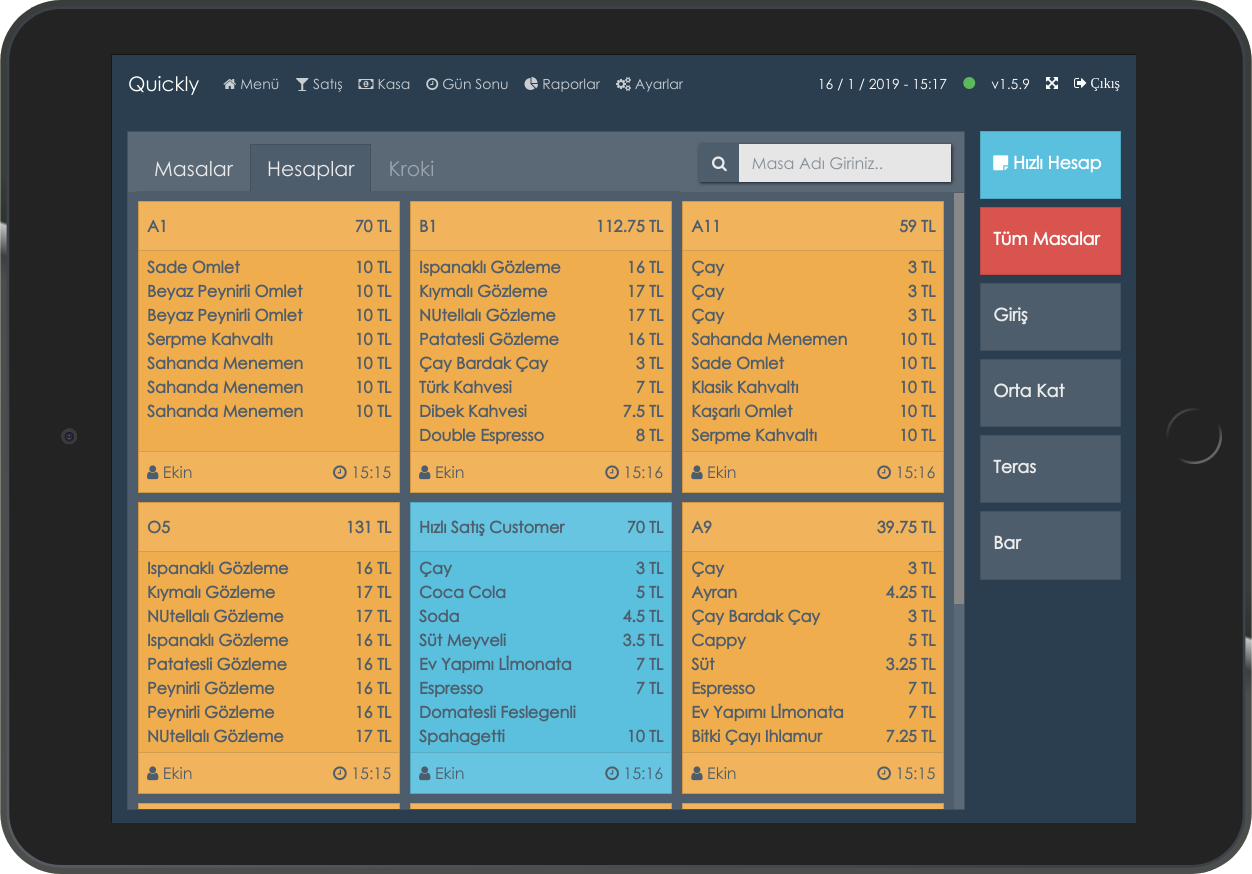Open the Bar section
The image size is (1252, 874).
pyautogui.click(x=1050, y=544)
